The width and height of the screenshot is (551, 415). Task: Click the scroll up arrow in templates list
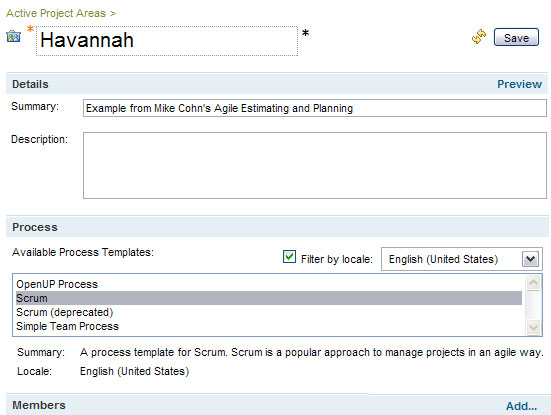click(533, 283)
